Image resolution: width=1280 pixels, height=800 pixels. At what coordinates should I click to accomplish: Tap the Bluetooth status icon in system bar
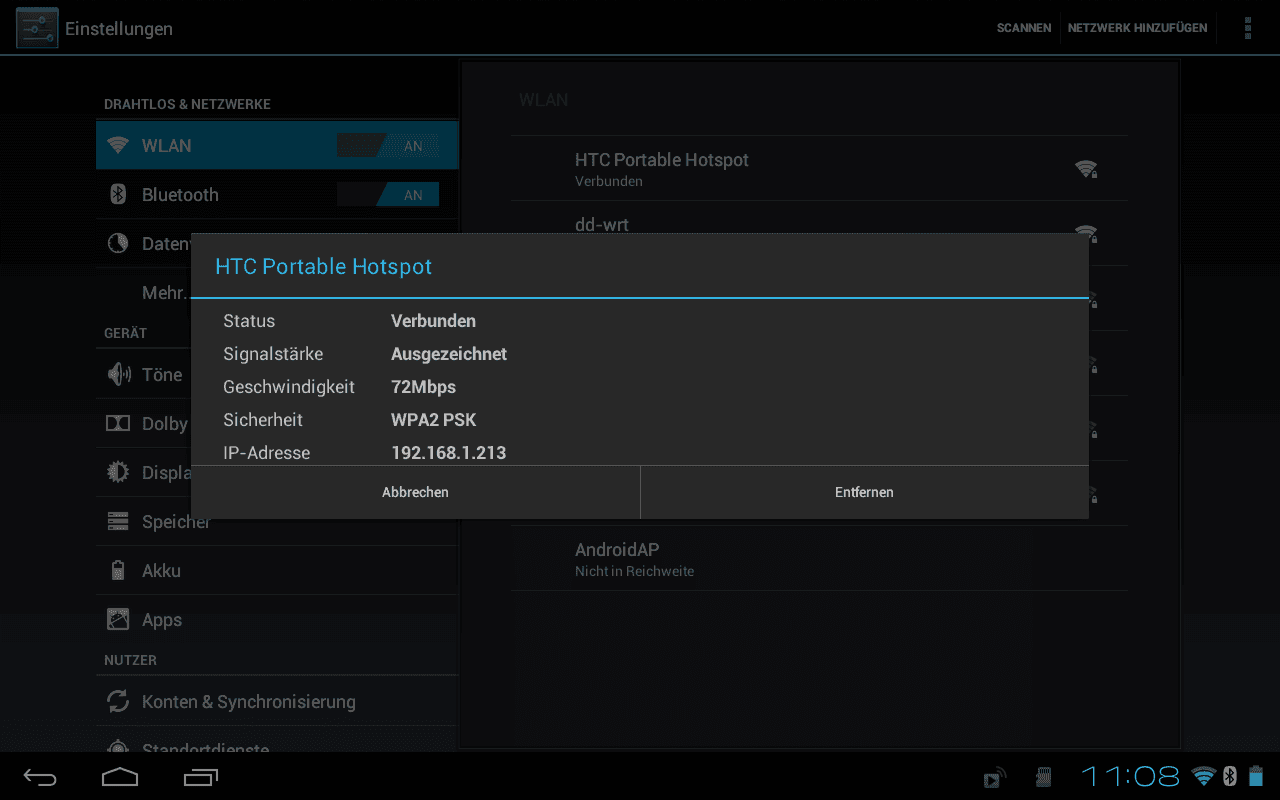(x=1231, y=776)
